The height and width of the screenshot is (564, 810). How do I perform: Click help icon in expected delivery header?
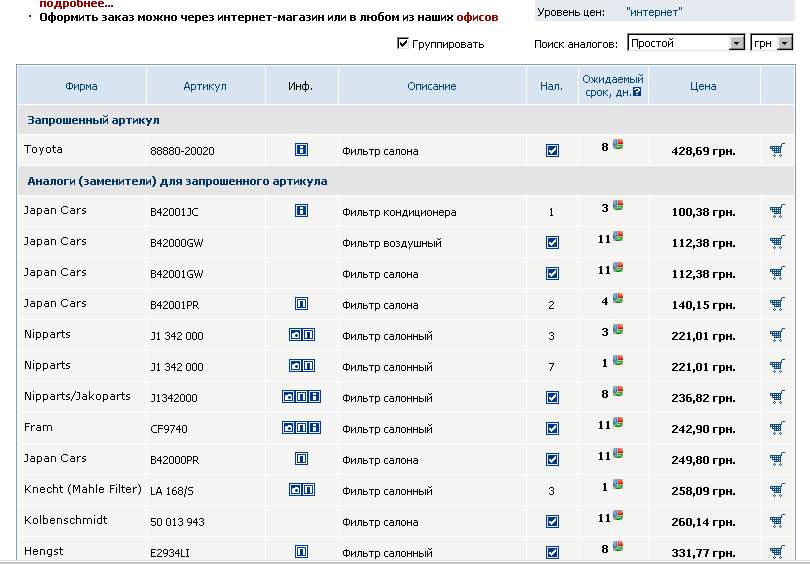(x=637, y=93)
